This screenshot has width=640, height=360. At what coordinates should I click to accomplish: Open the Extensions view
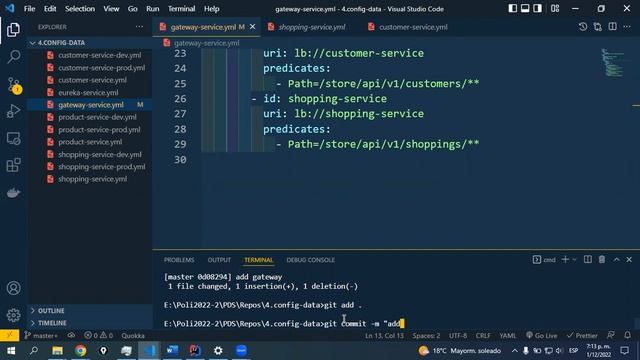click(x=13, y=165)
